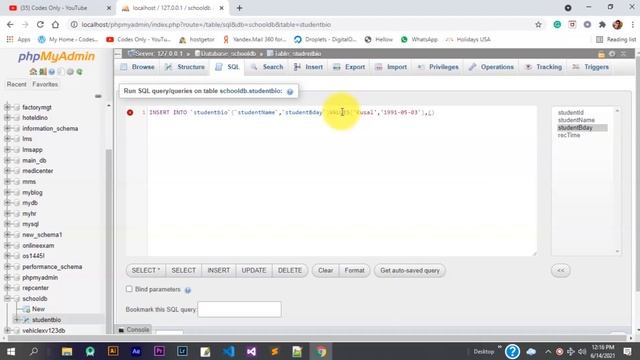Select studentName in column list

pyautogui.click(x=576, y=120)
